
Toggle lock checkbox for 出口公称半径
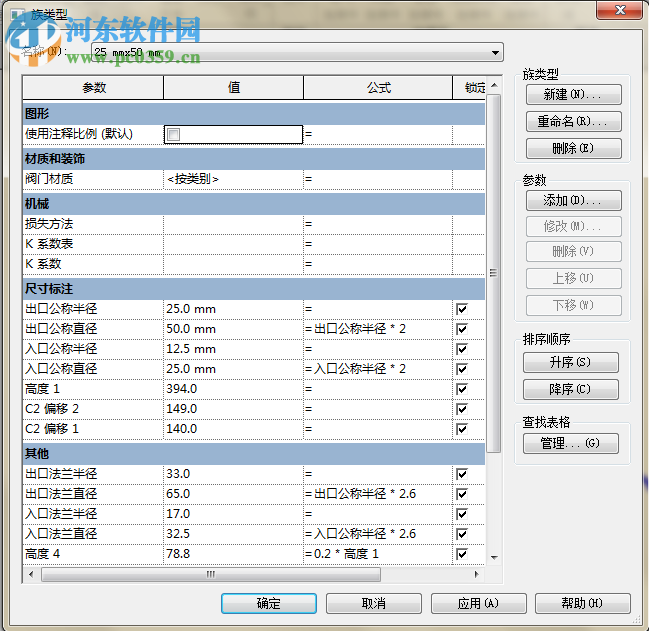click(x=462, y=309)
